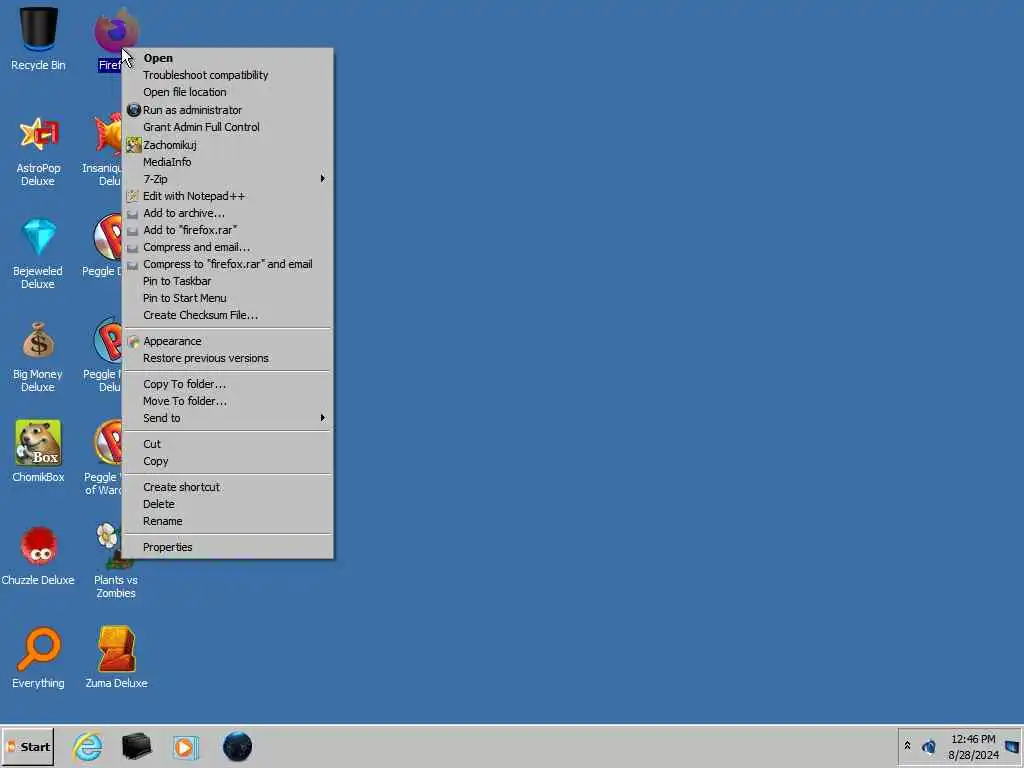Choose Copy To folder...
1024x768 pixels.
(x=227, y=384)
